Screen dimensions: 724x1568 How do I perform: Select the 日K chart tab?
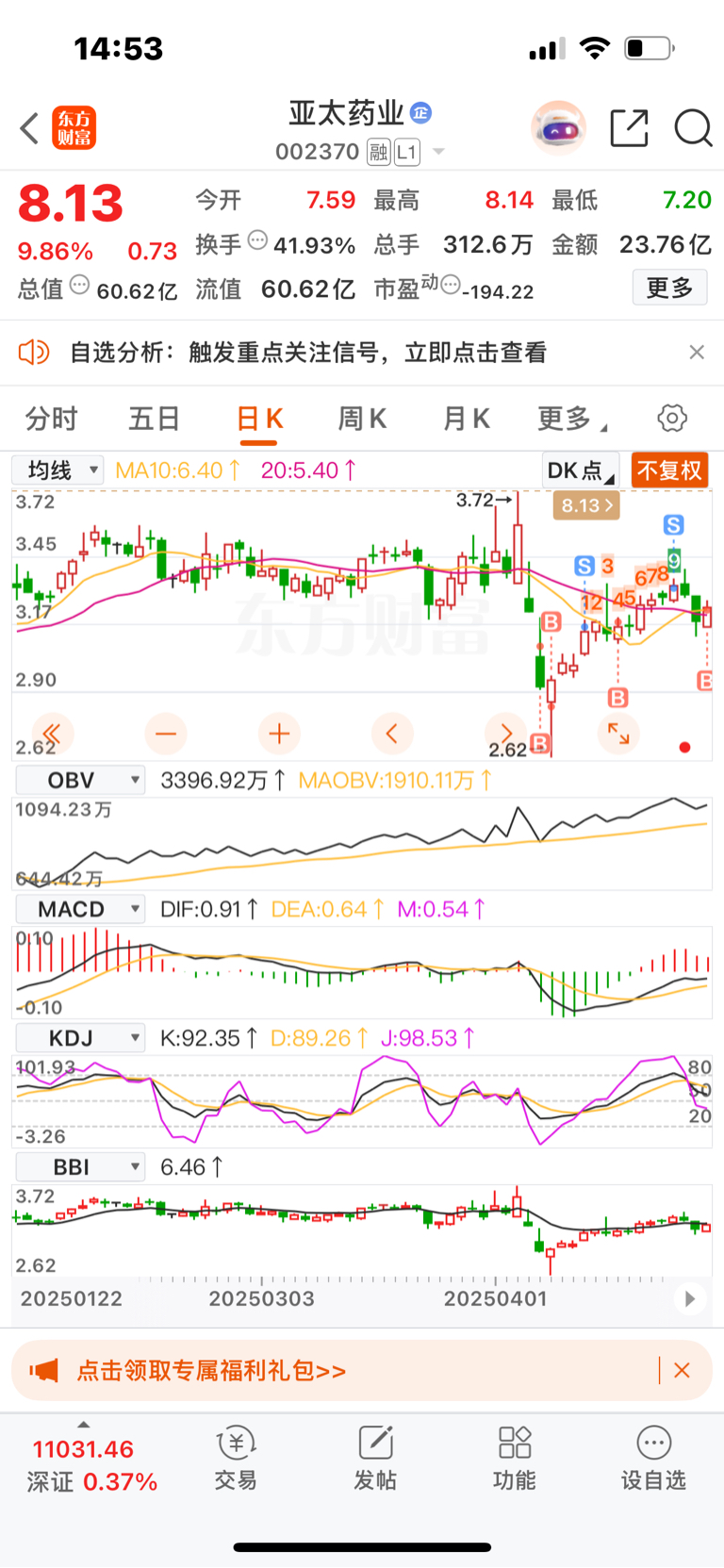pos(259,419)
